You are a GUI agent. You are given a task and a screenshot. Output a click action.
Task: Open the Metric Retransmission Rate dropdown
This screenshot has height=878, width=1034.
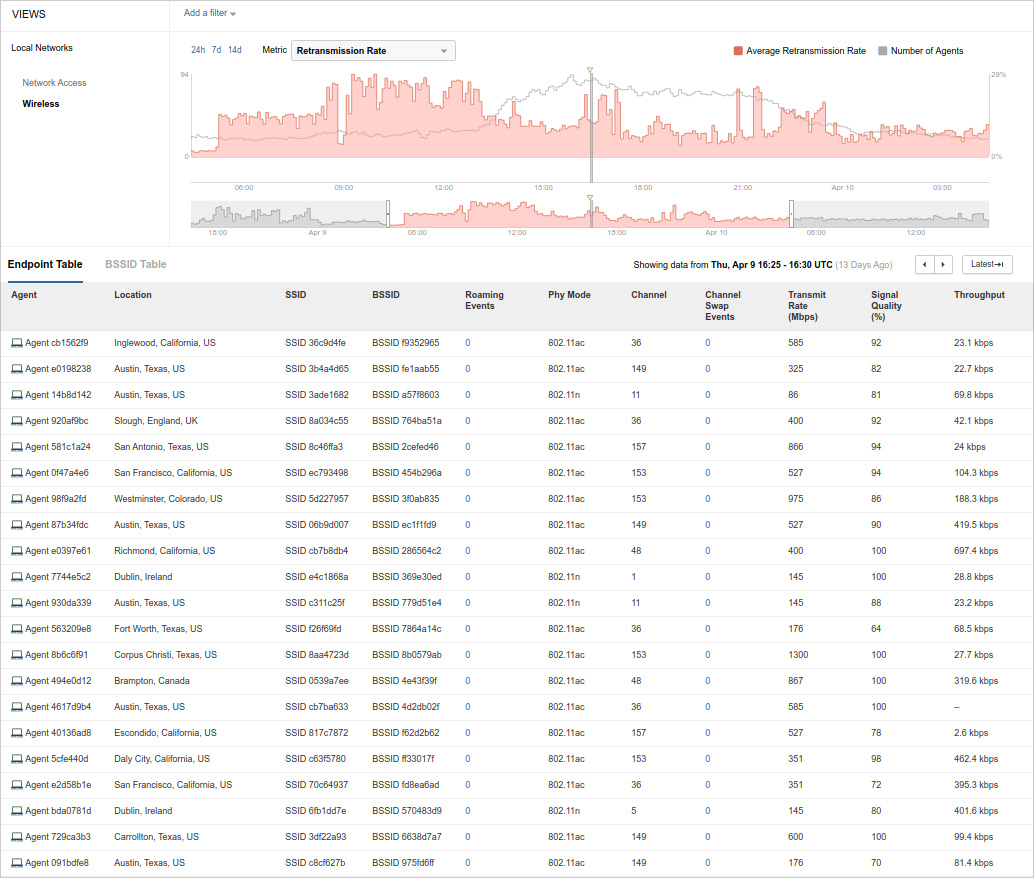tap(373, 51)
